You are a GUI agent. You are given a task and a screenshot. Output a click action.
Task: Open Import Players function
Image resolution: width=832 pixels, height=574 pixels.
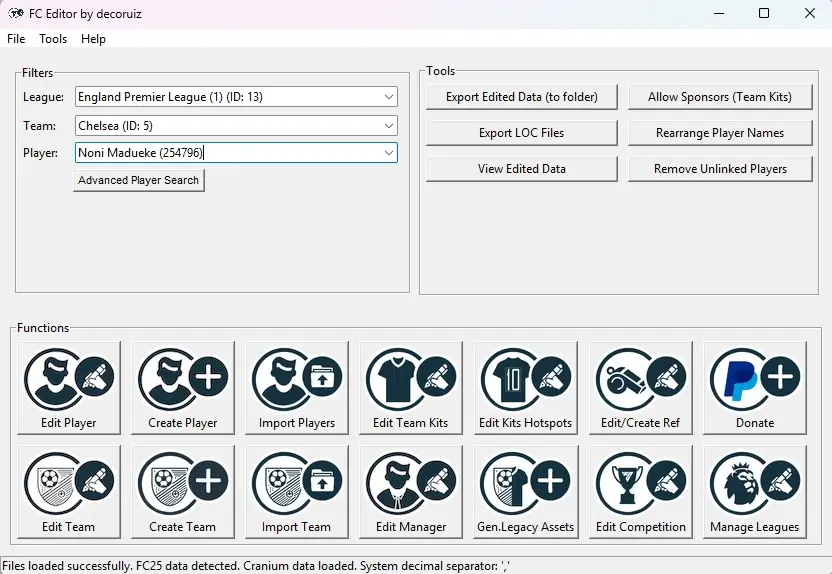297,388
